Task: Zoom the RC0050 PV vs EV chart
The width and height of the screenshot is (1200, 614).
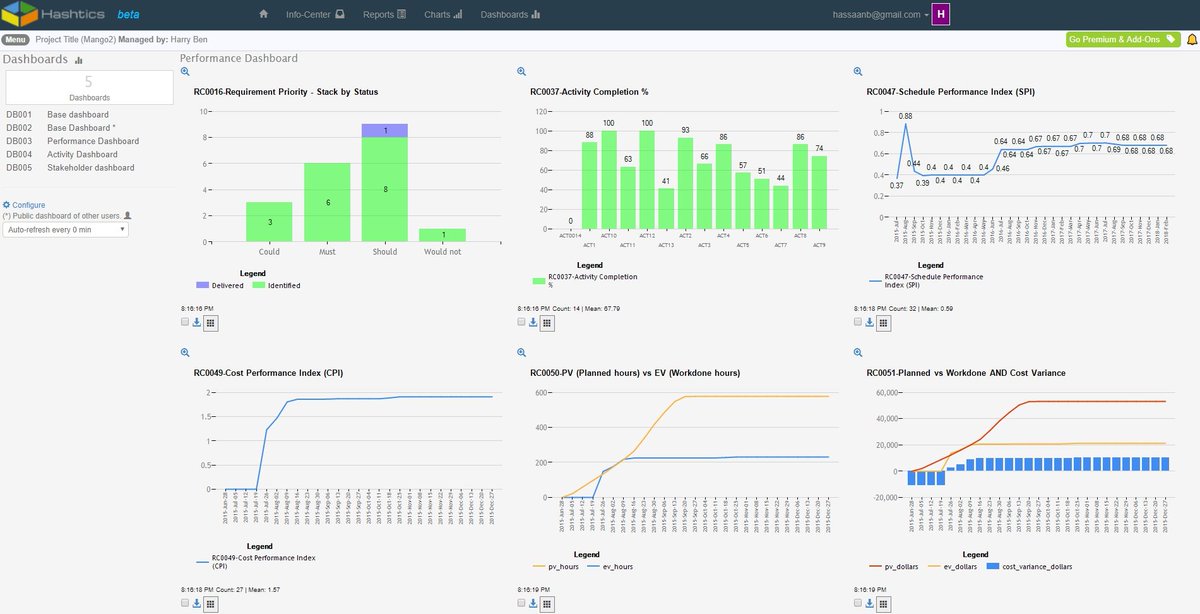Action: (521, 352)
